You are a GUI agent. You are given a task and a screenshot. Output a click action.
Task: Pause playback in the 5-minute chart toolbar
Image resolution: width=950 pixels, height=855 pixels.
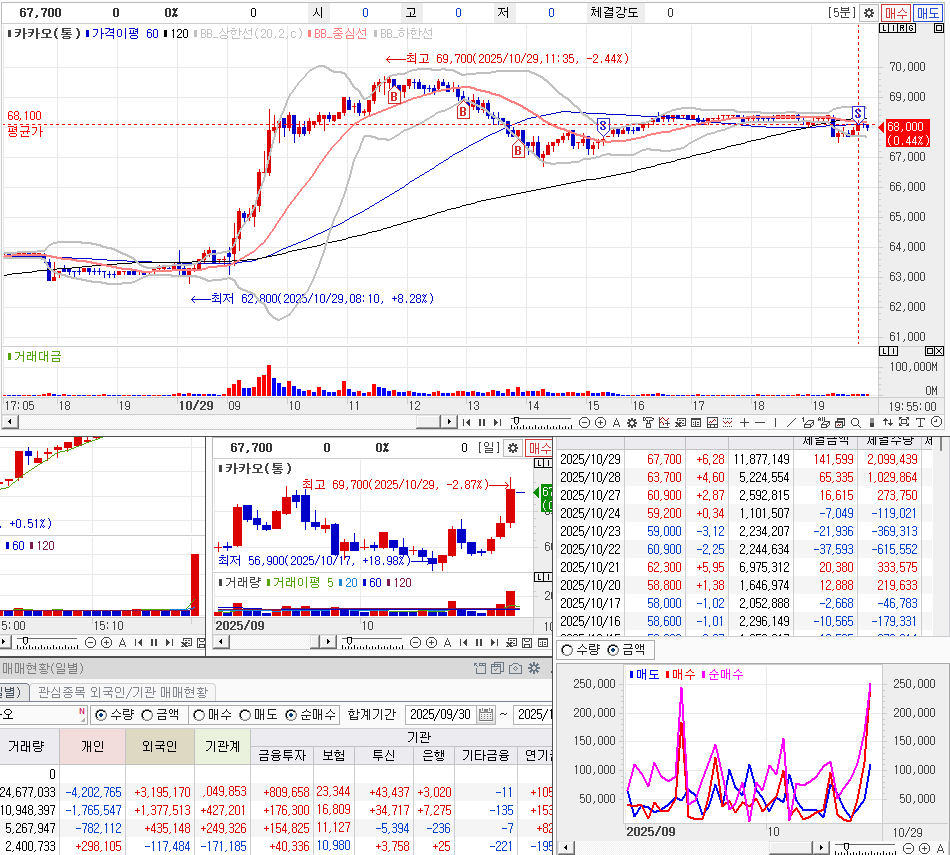482,422
